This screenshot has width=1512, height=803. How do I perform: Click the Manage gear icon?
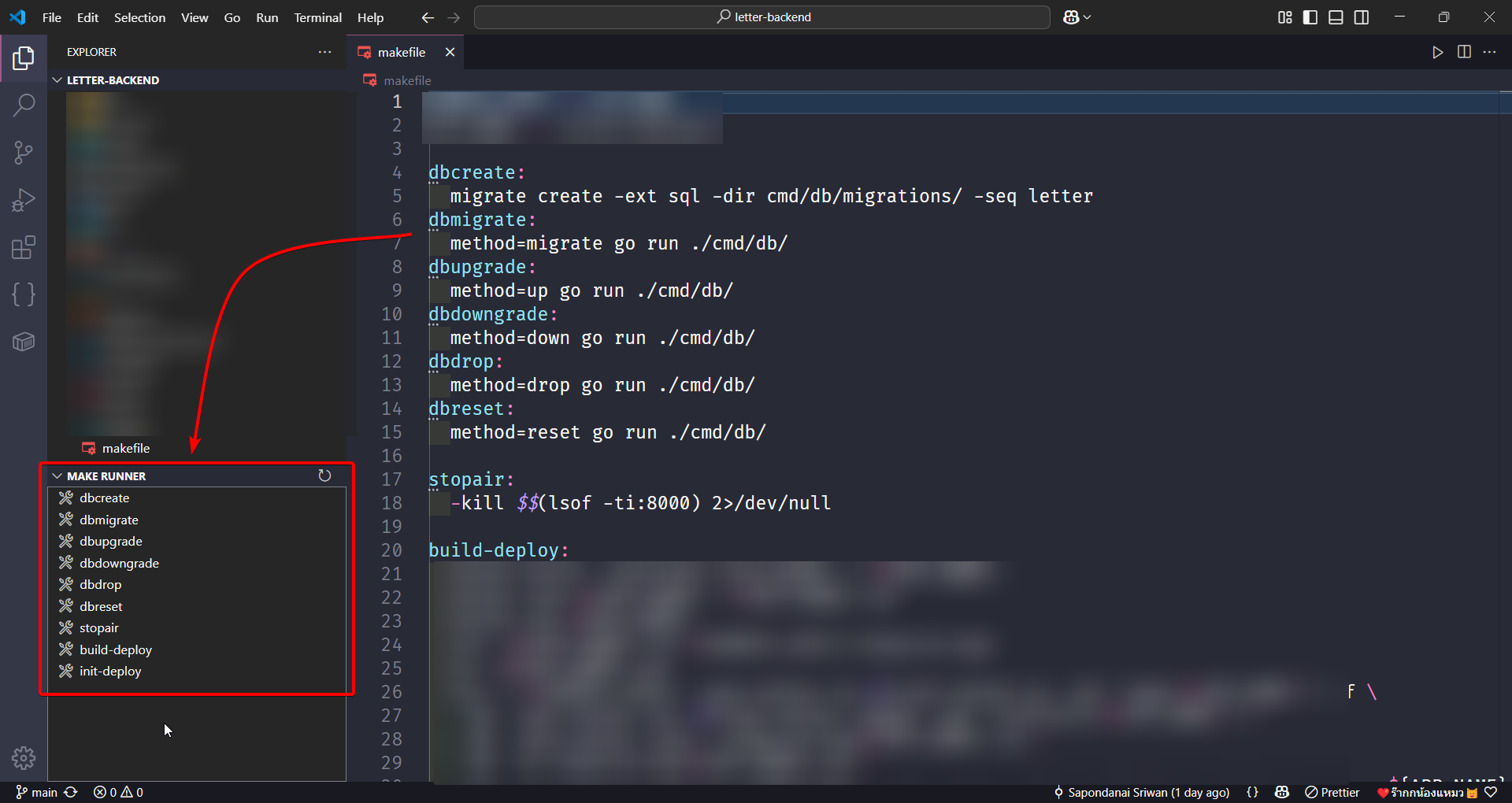(24, 757)
